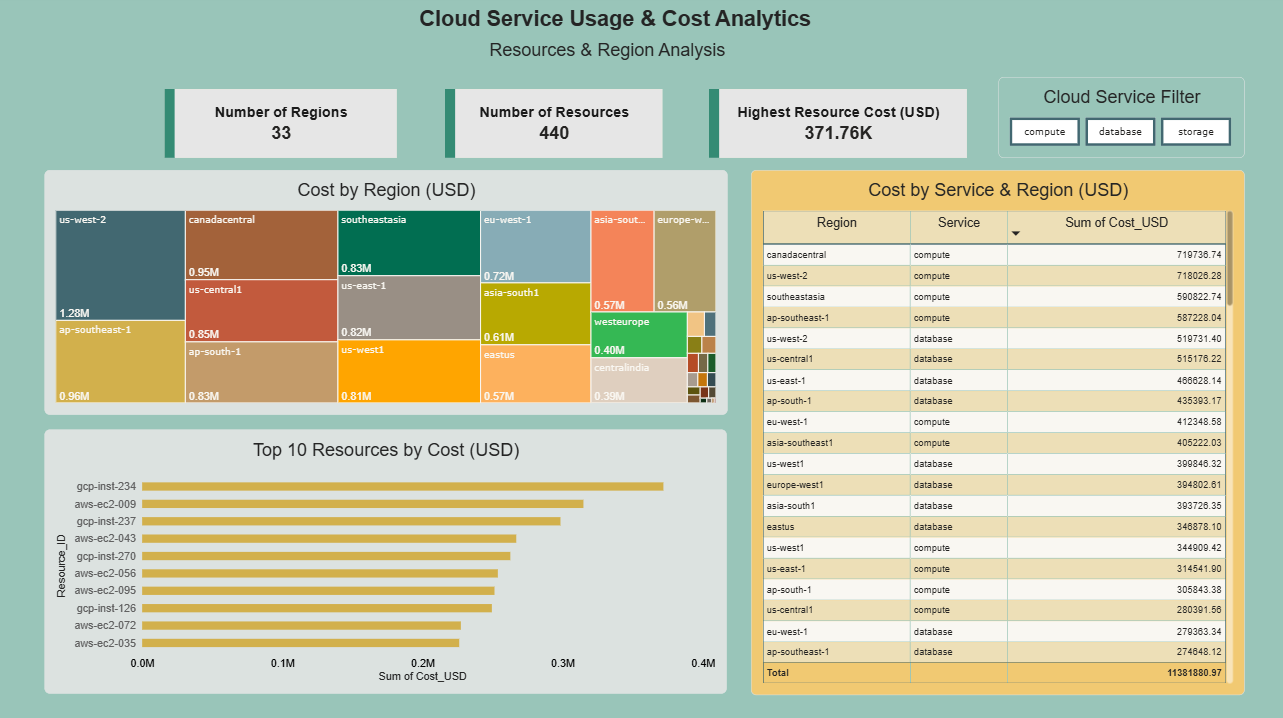Click the aws-ec2-009 bar
The image size is (1283, 718).
364,504
